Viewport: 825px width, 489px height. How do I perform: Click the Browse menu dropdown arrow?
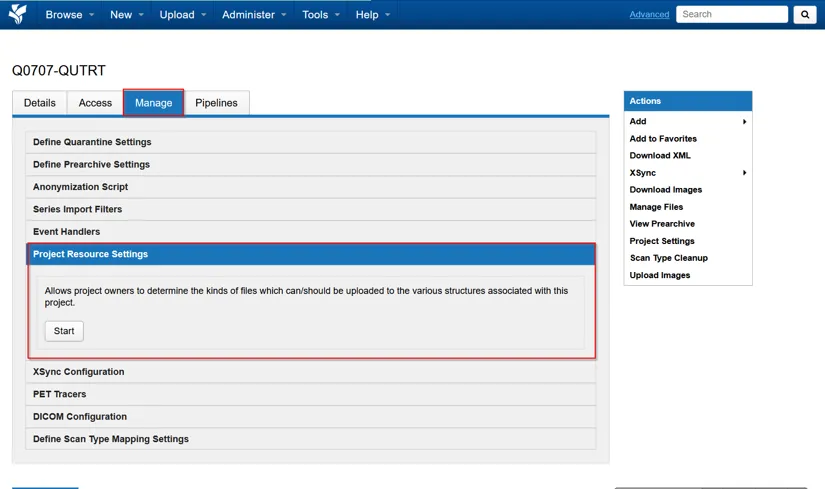tap(92, 15)
